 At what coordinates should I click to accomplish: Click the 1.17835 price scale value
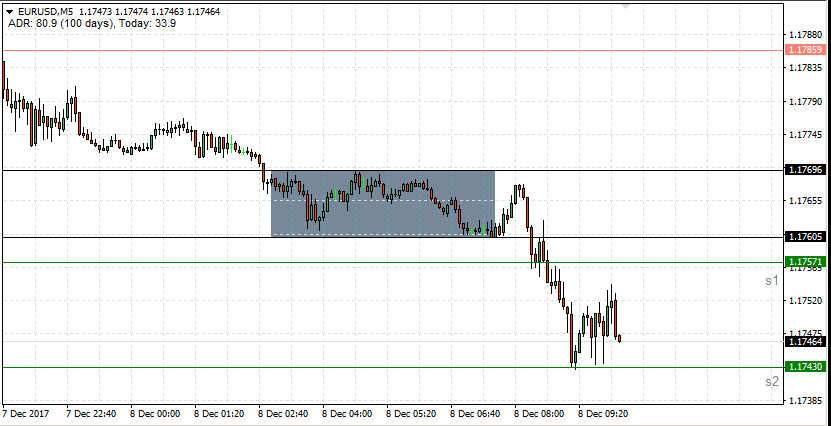click(x=805, y=68)
